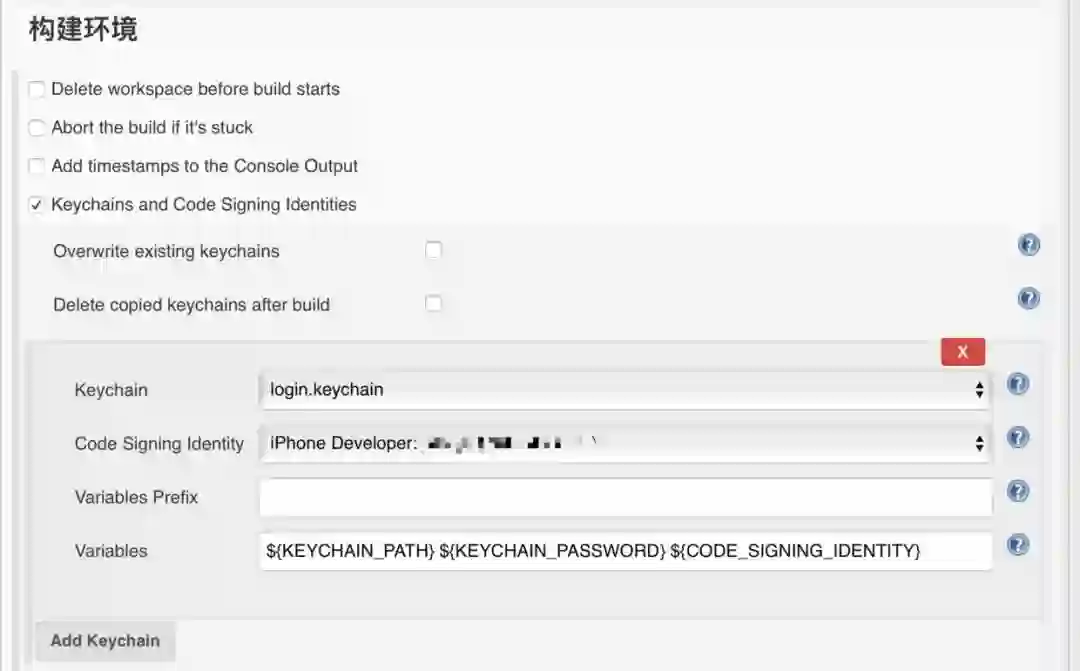Expand the Code Signing Identity dropdown
The width and height of the screenshot is (1080, 671).
(x=624, y=443)
